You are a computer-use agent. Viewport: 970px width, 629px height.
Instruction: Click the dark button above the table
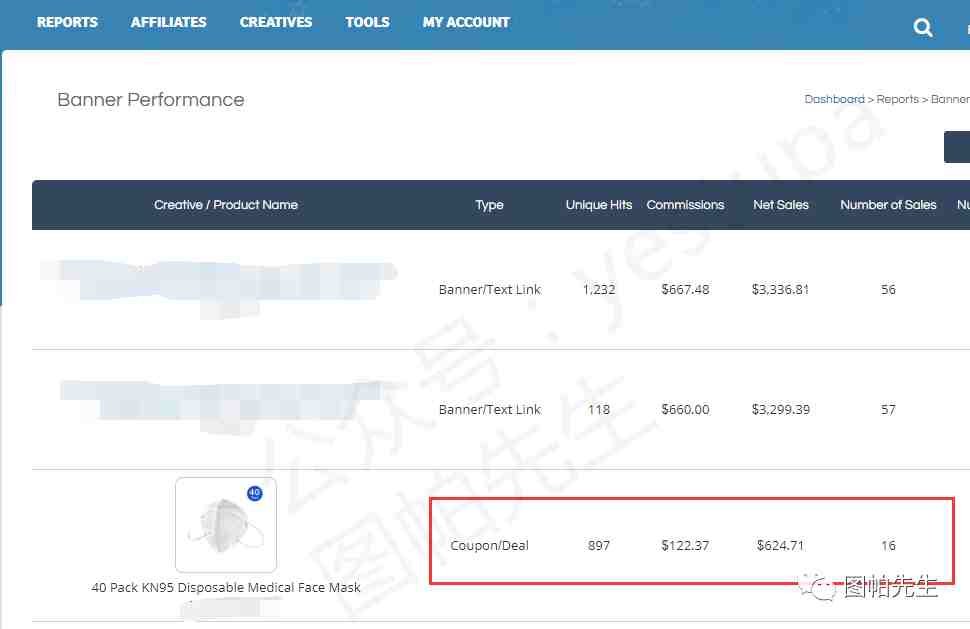(x=957, y=147)
